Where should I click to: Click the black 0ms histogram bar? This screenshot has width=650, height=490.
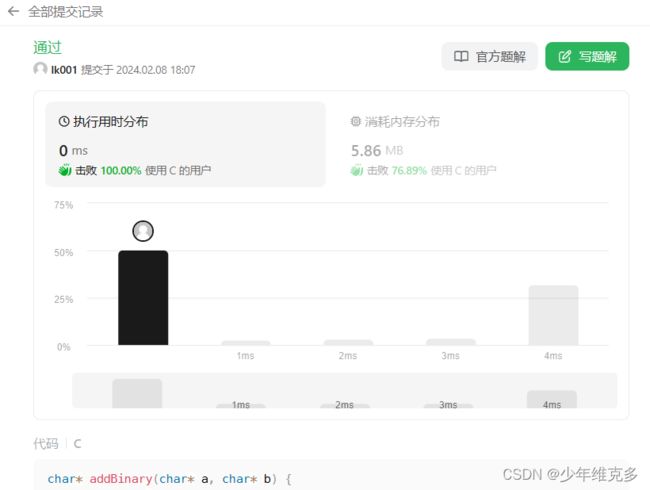tap(143, 298)
